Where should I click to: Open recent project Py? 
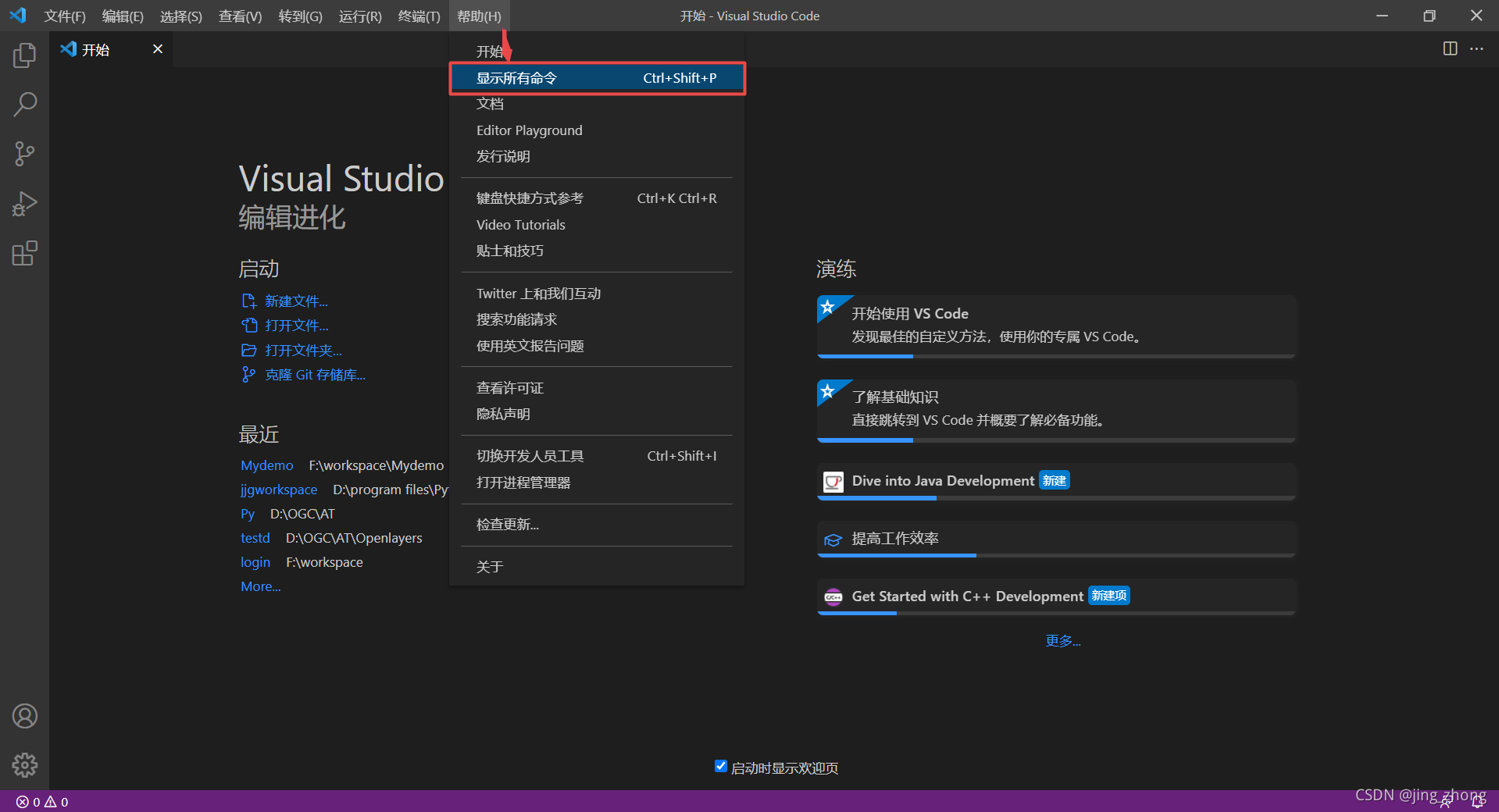pyautogui.click(x=248, y=514)
